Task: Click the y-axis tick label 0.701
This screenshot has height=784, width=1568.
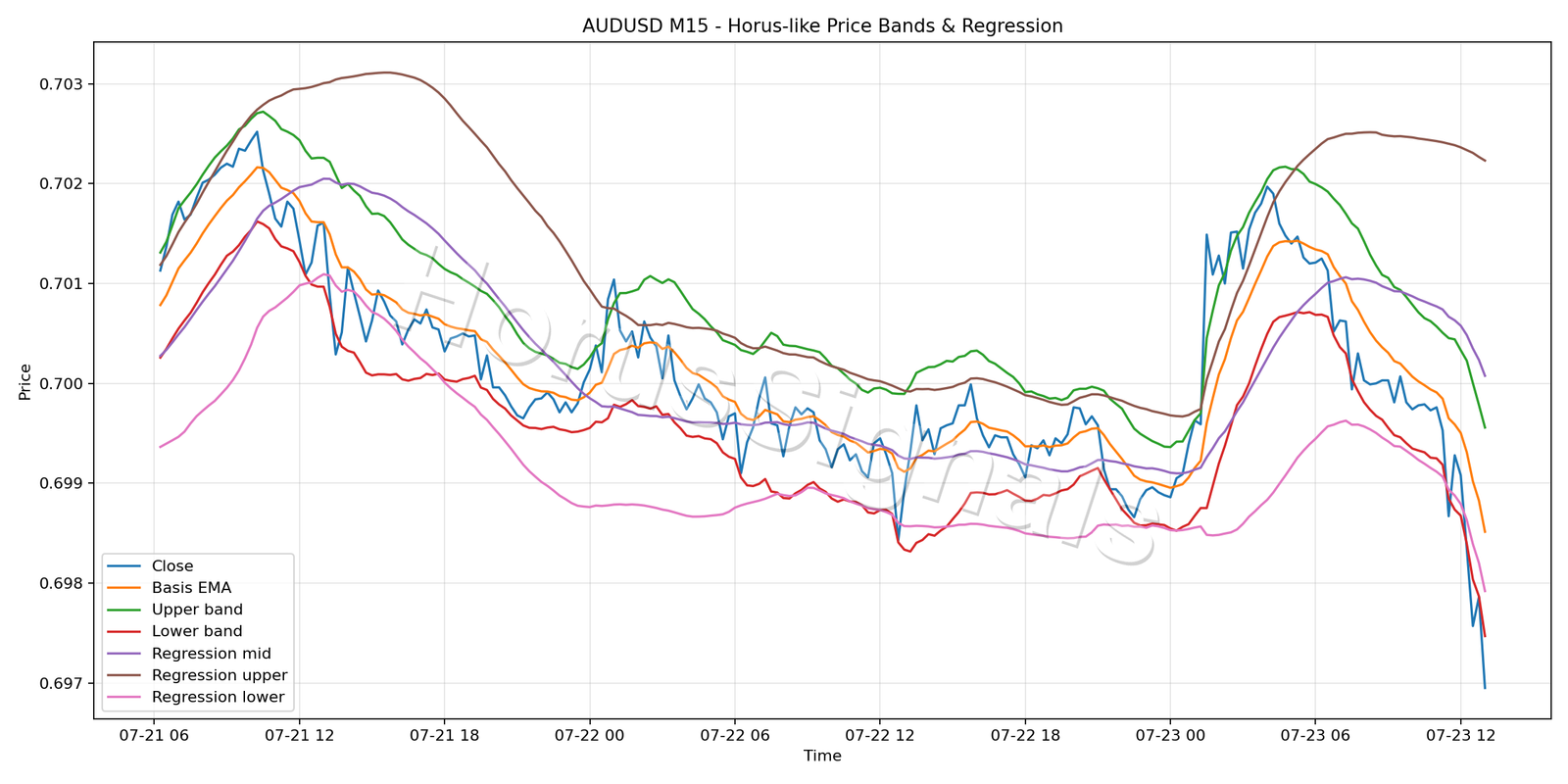Action: [62, 284]
